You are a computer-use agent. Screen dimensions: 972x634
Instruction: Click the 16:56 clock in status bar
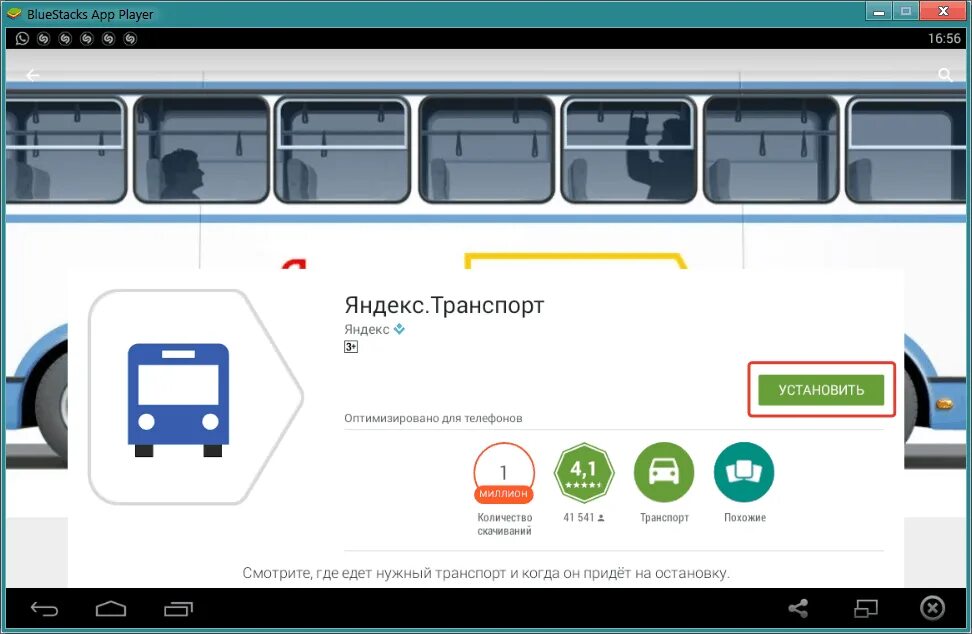[944, 38]
